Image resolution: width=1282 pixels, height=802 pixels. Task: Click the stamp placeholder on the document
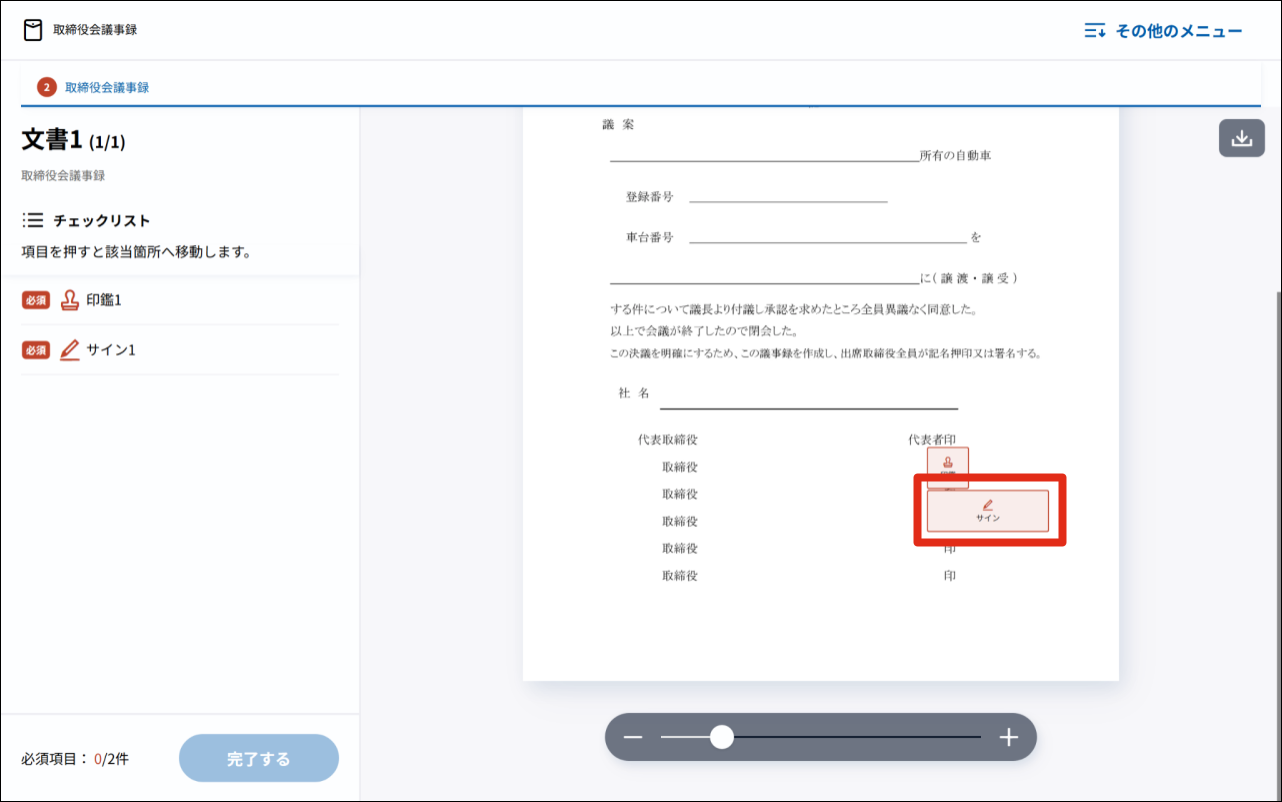click(x=947, y=466)
